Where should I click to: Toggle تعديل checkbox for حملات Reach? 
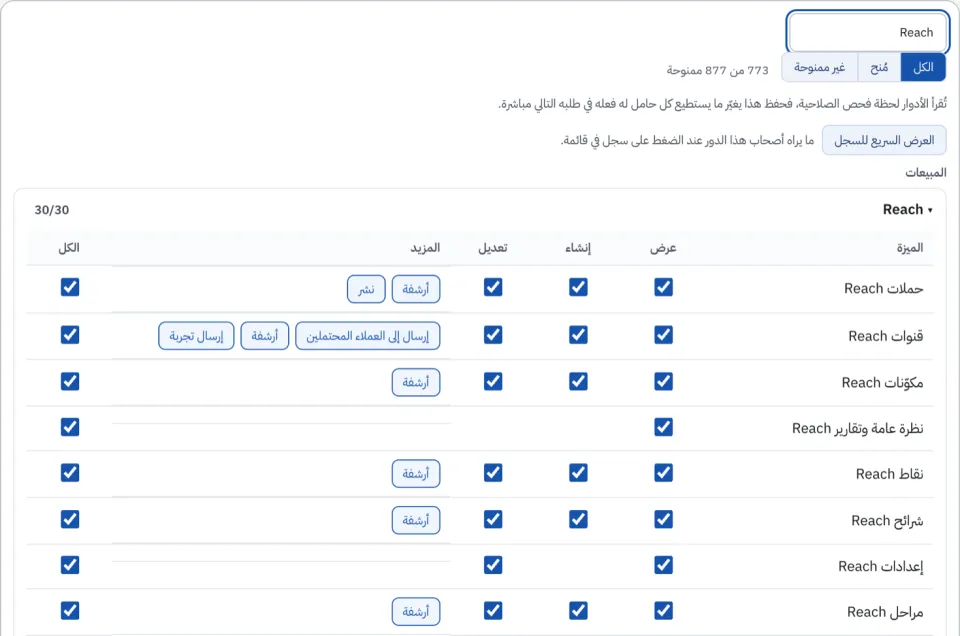coord(493,287)
